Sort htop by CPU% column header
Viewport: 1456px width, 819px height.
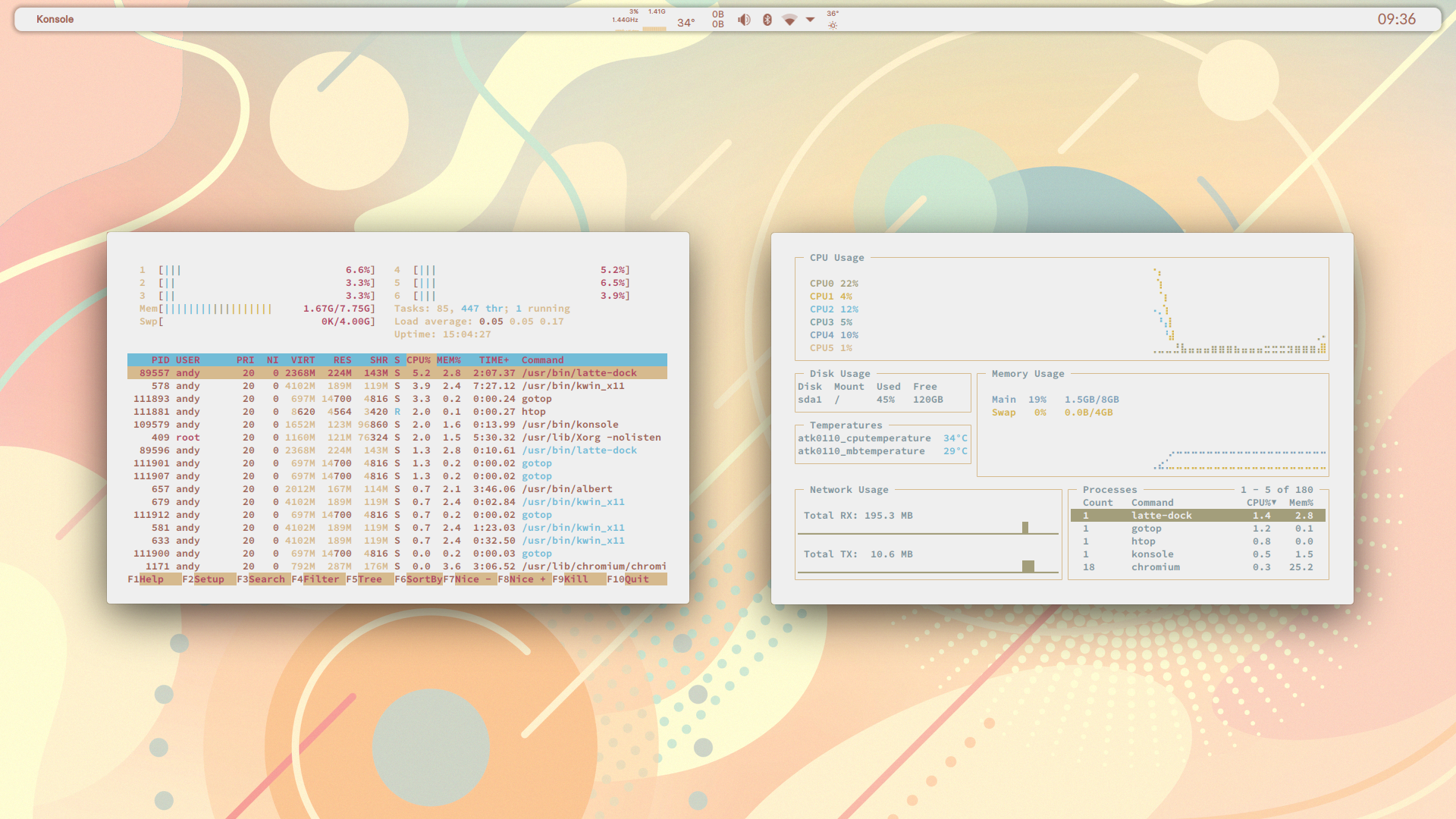pos(419,360)
